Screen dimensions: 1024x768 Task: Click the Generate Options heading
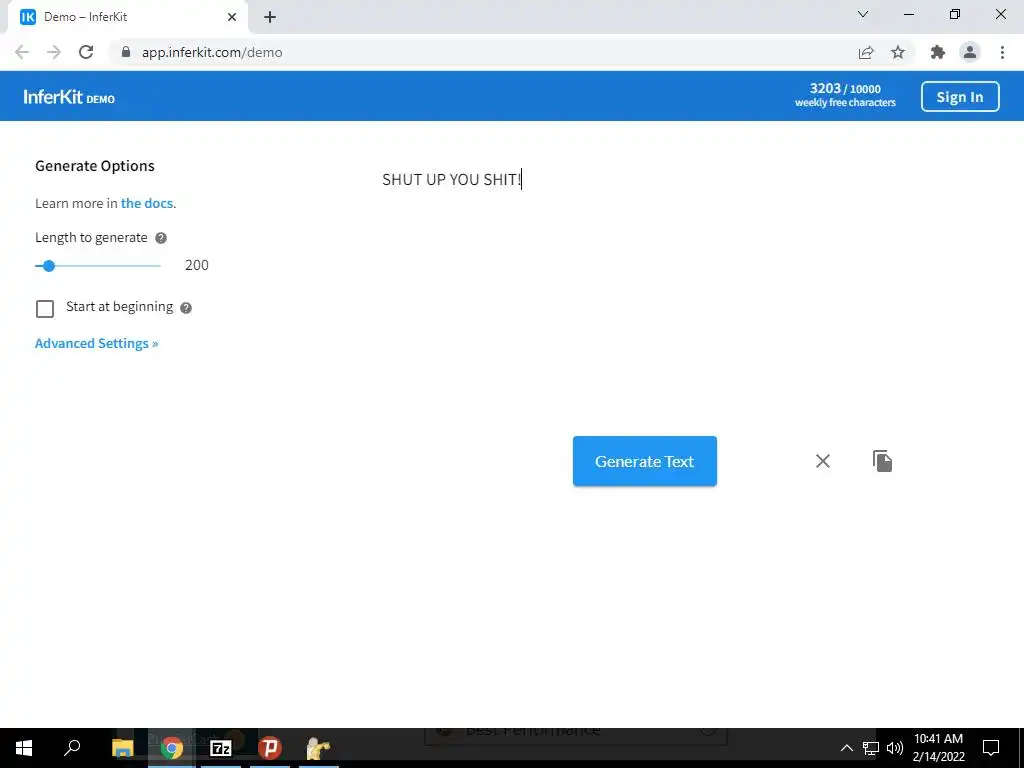point(95,166)
